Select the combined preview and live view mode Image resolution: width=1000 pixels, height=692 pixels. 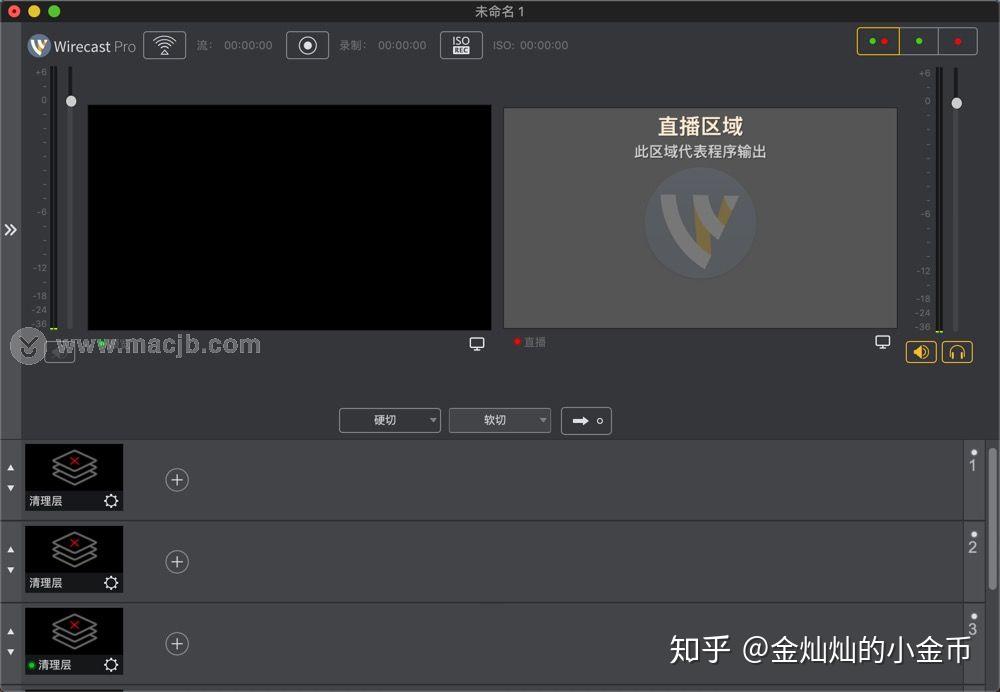pyautogui.click(x=877, y=41)
